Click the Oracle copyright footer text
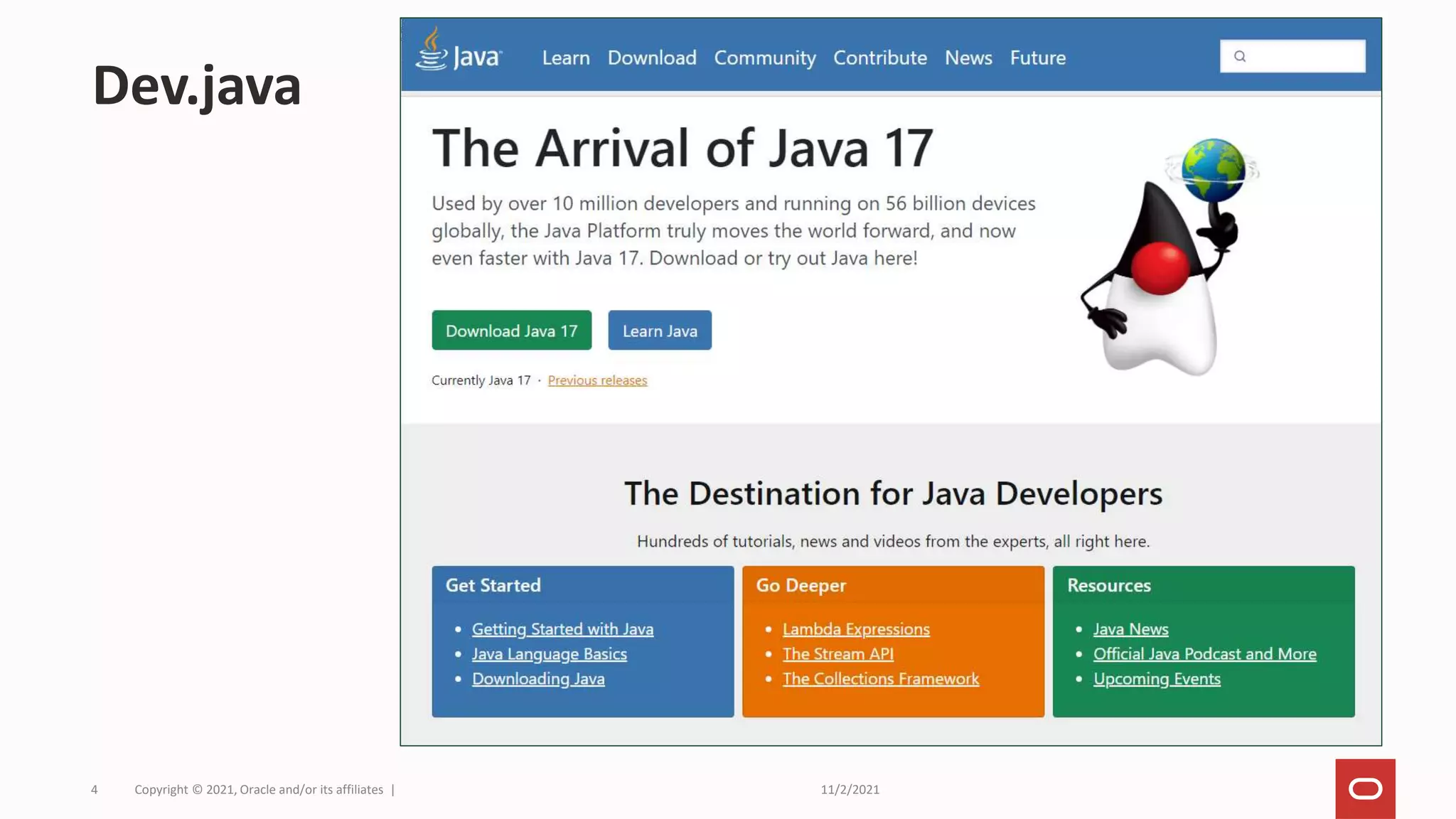The image size is (1456, 819). tap(259, 789)
